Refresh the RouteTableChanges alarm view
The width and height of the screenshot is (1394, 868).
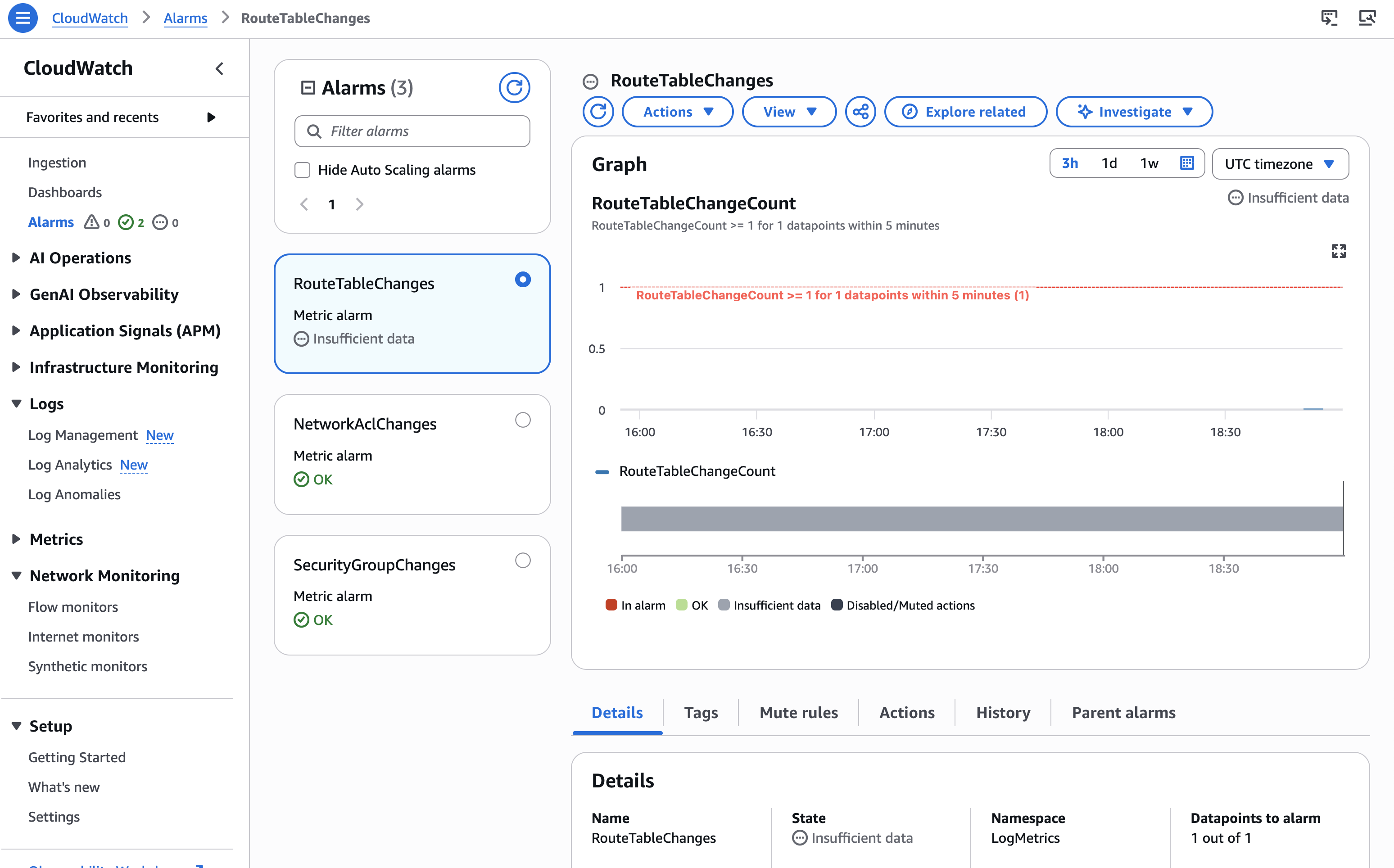[597, 111]
